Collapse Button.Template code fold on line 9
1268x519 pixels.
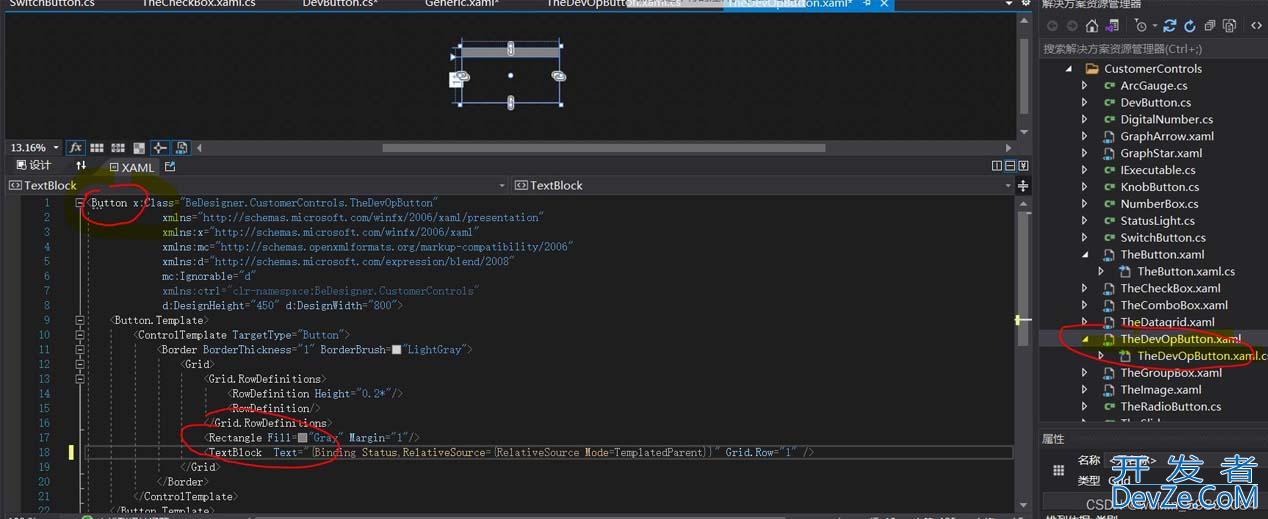click(80, 321)
